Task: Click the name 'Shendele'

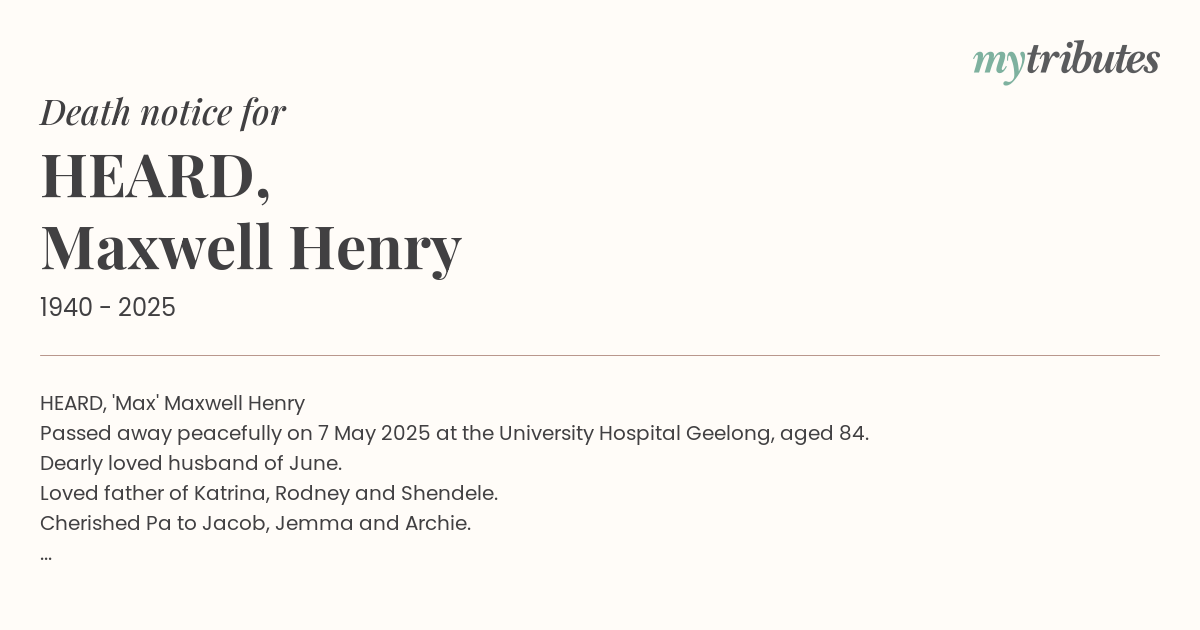Action: pos(447,493)
